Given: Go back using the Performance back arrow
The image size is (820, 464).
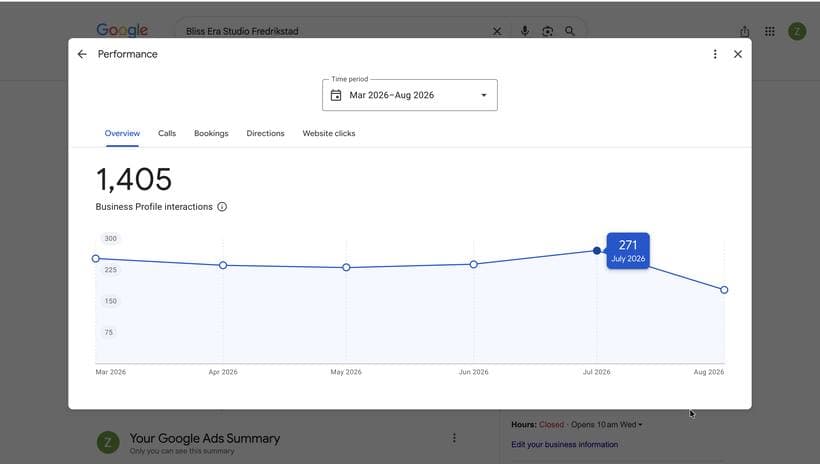Looking at the screenshot, I should pyautogui.click(x=82, y=54).
